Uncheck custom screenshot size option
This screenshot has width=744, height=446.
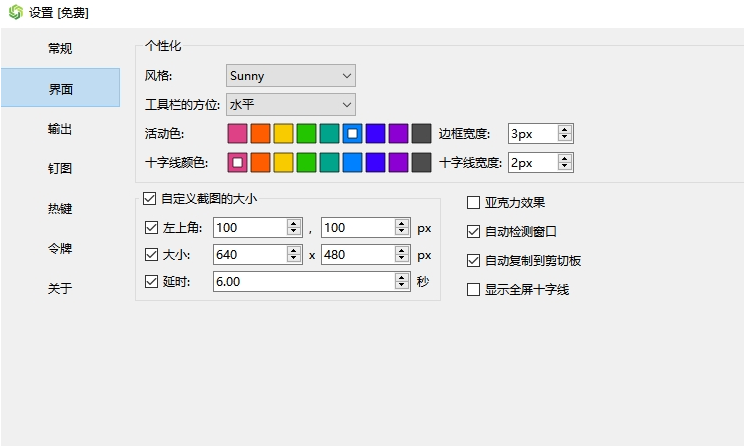151,199
